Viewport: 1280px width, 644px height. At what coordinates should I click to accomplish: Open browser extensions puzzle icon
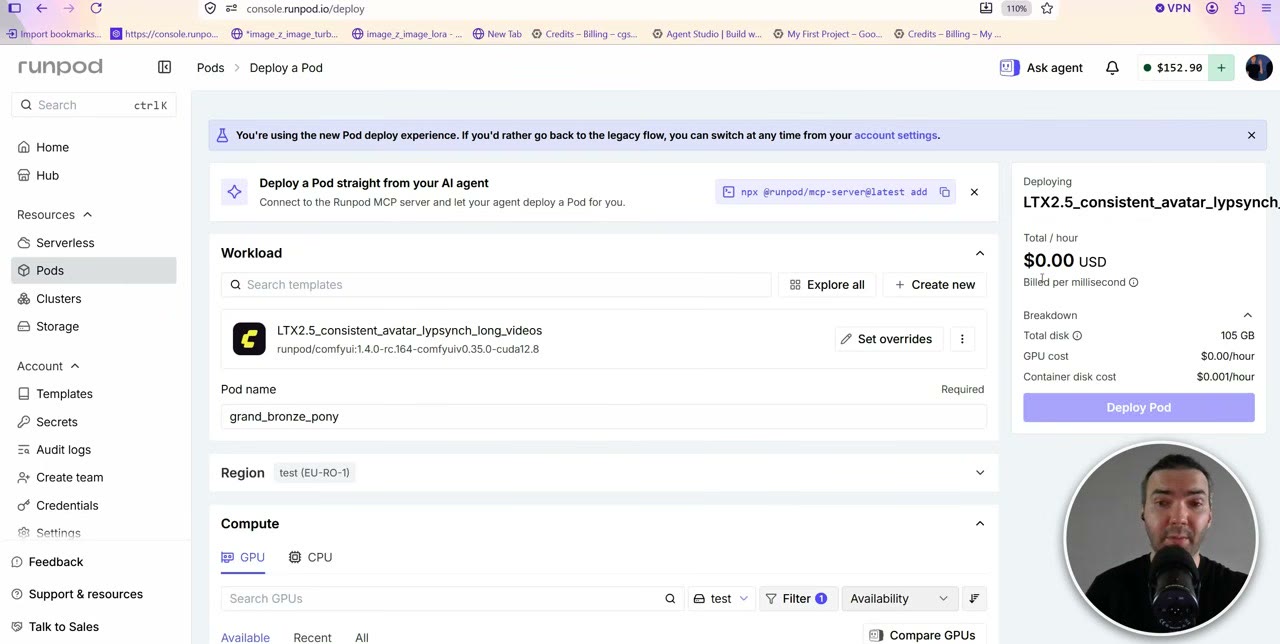pyautogui.click(x=1239, y=8)
